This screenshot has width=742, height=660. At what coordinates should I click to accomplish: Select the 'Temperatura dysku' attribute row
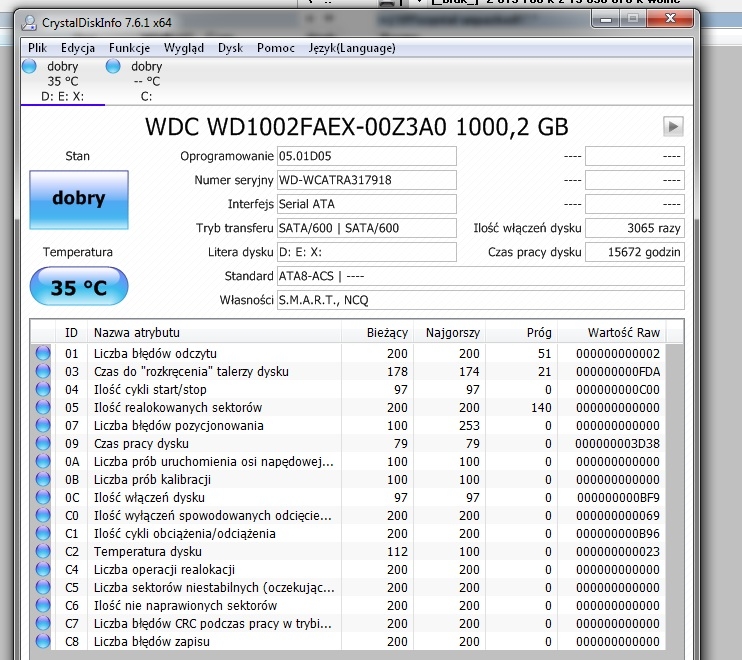[x=348, y=551]
